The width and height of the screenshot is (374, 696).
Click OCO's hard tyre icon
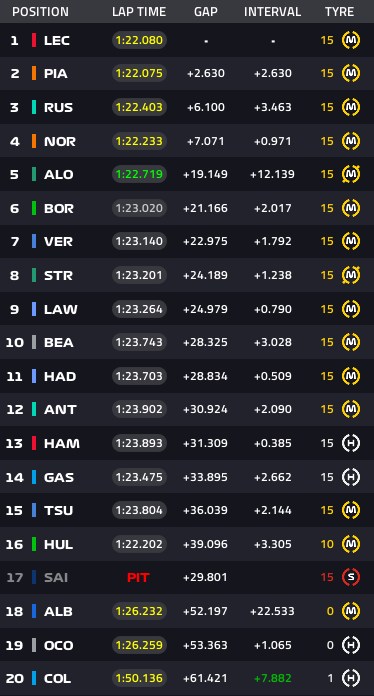coord(350,645)
